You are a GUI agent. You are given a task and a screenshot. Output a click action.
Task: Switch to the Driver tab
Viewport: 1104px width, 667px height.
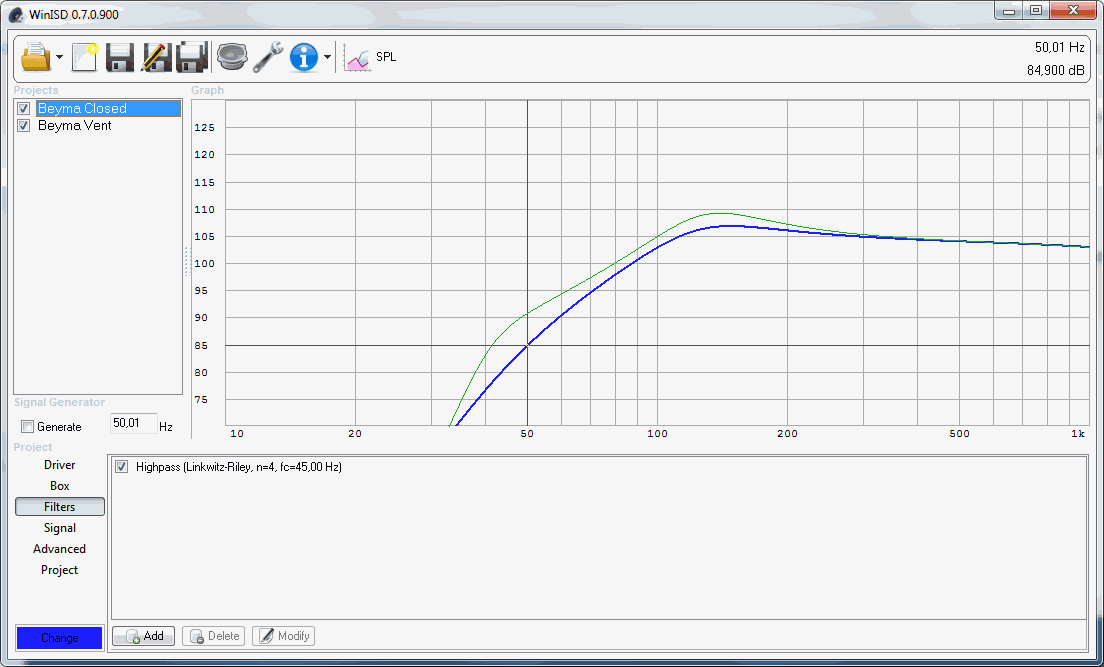[60, 465]
